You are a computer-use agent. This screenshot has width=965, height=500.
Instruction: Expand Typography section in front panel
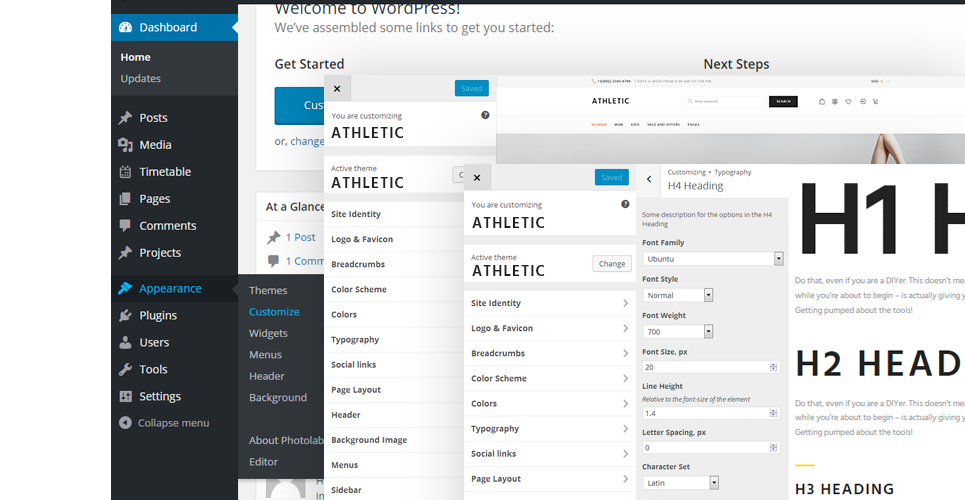tap(550, 429)
